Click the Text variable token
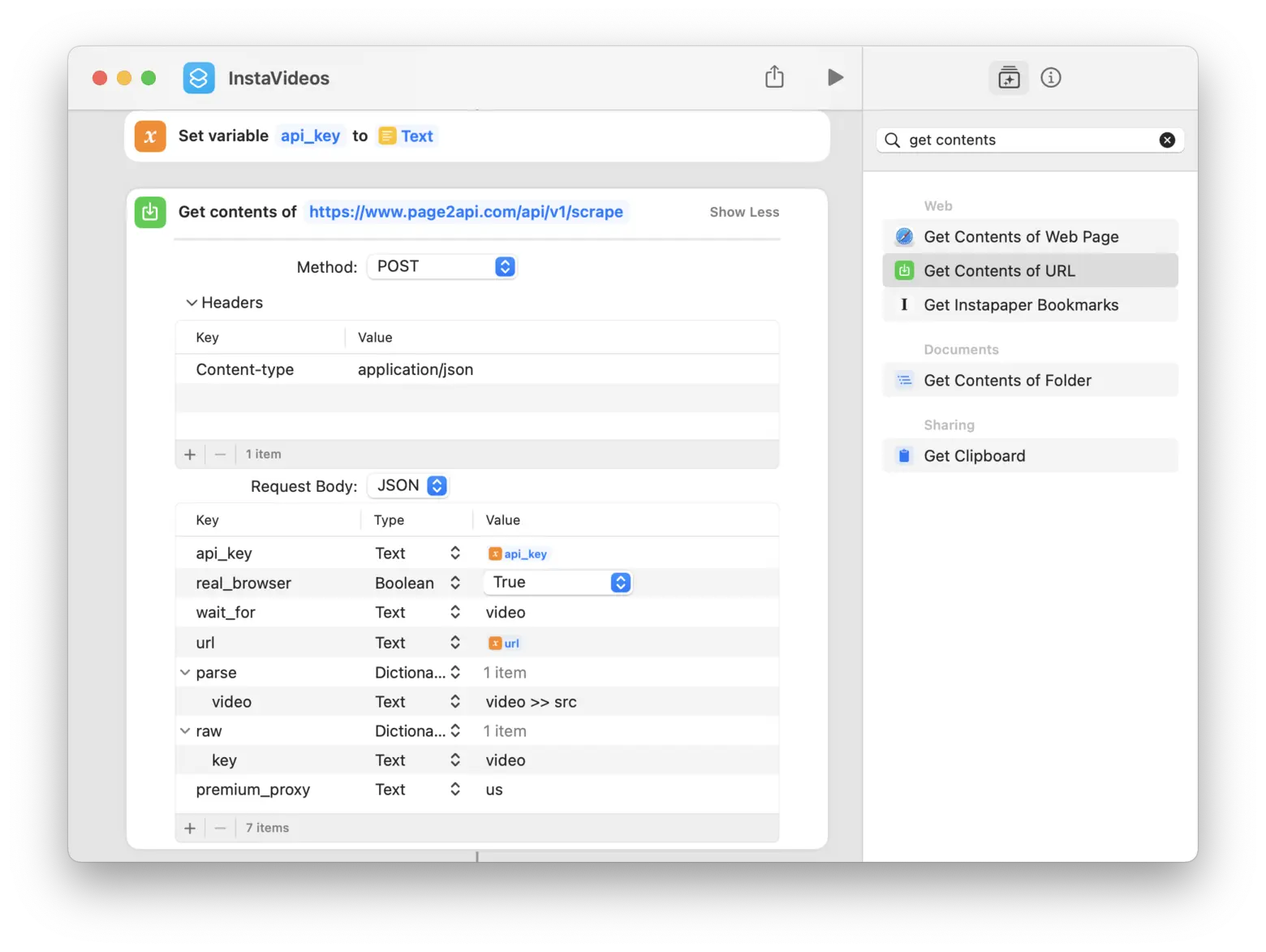This screenshot has width=1266, height=952. 407,136
